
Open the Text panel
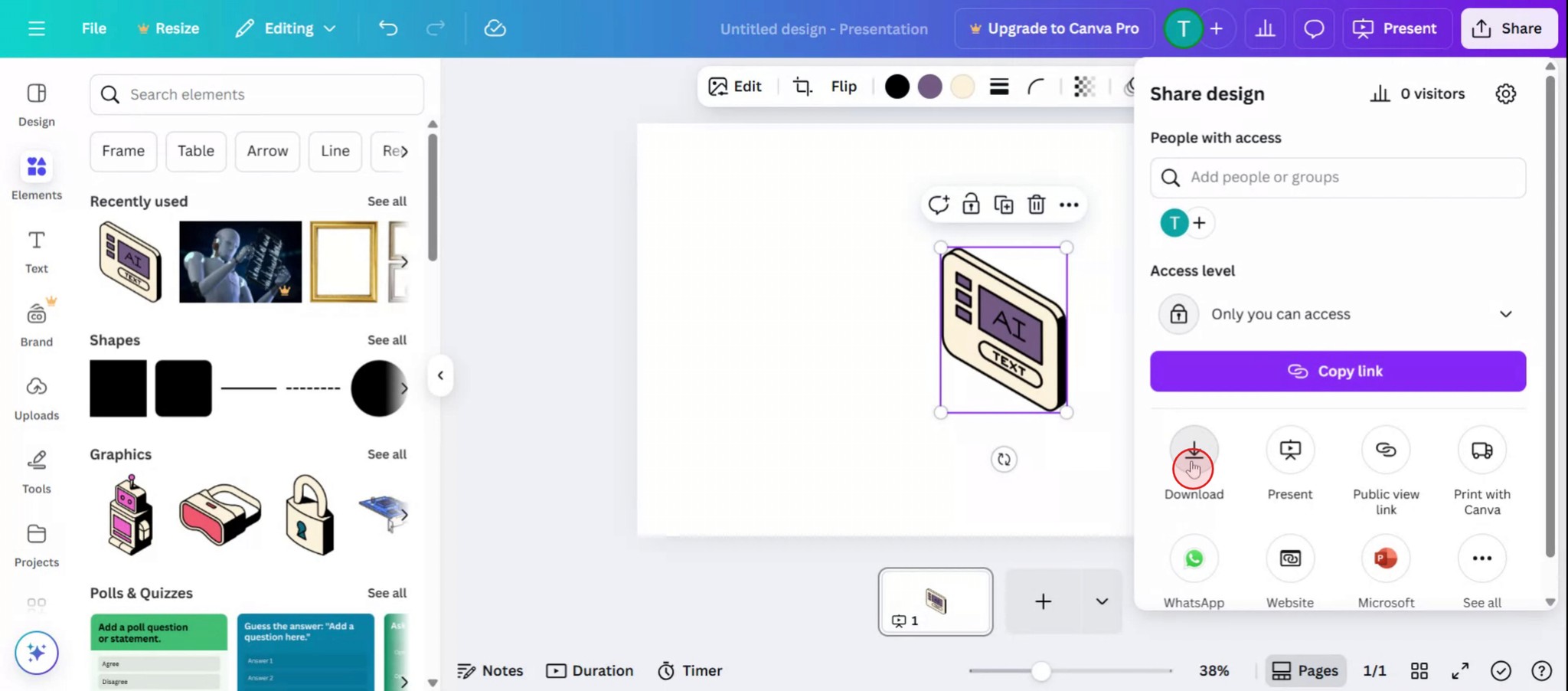point(36,250)
